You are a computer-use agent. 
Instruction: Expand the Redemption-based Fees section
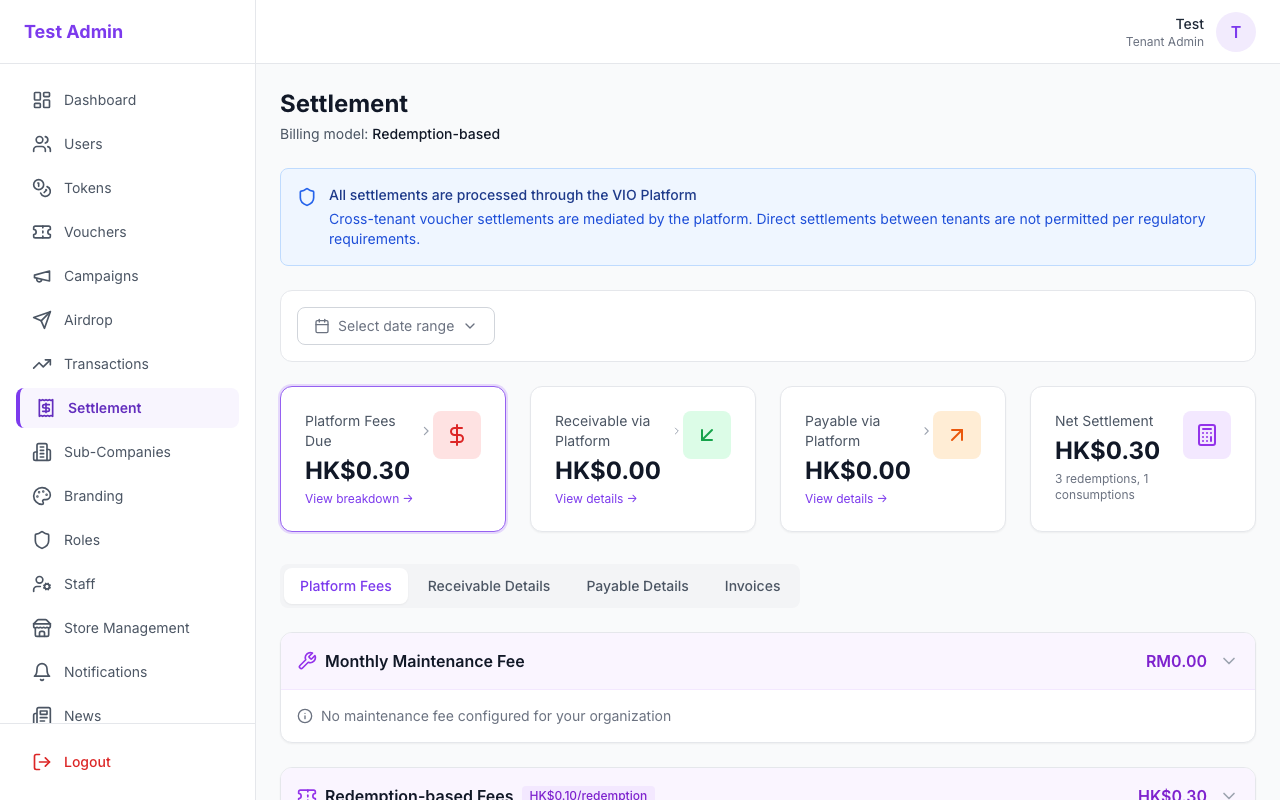click(x=1228, y=793)
